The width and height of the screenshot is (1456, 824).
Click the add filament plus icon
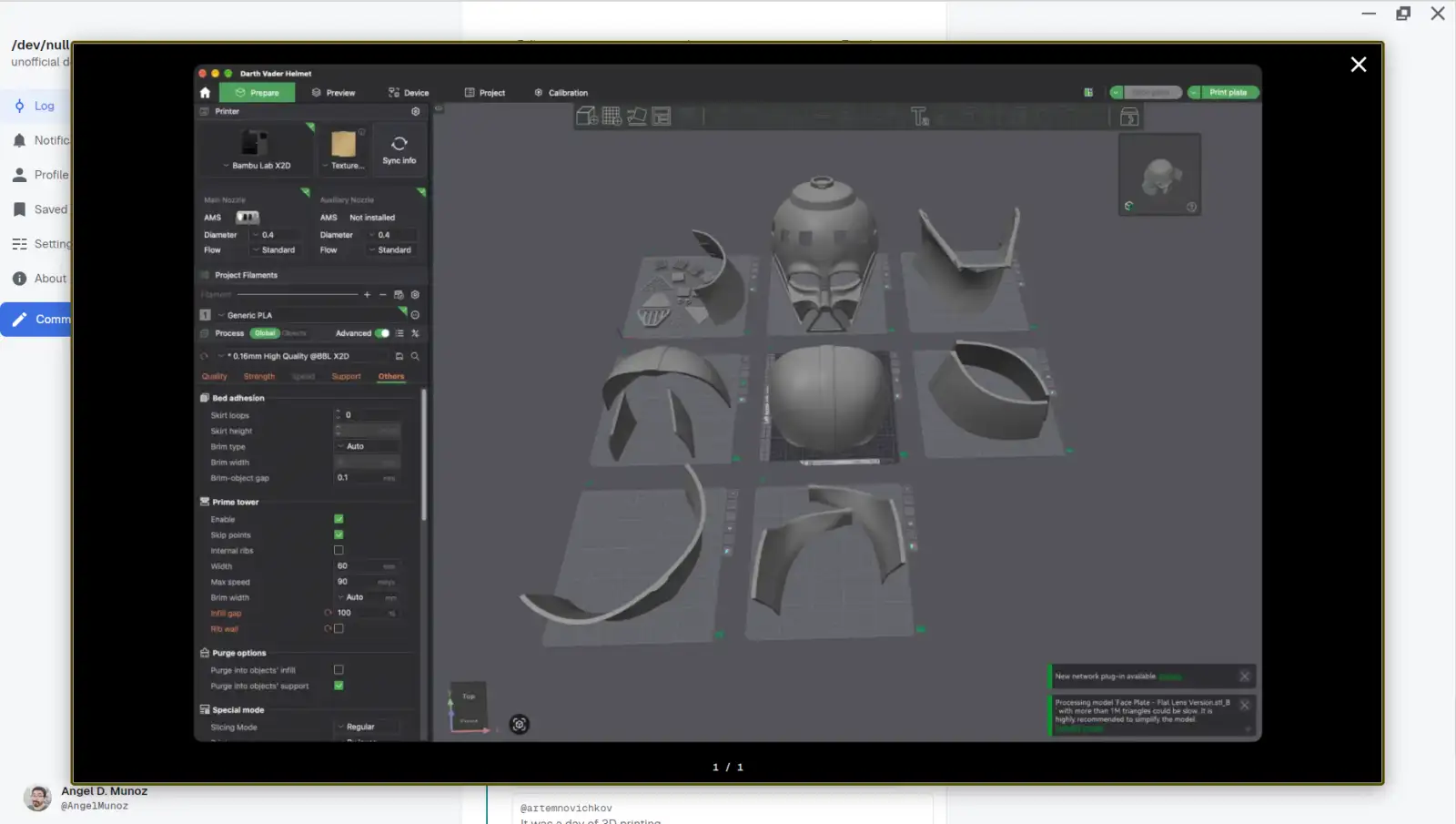tap(367, 295)
